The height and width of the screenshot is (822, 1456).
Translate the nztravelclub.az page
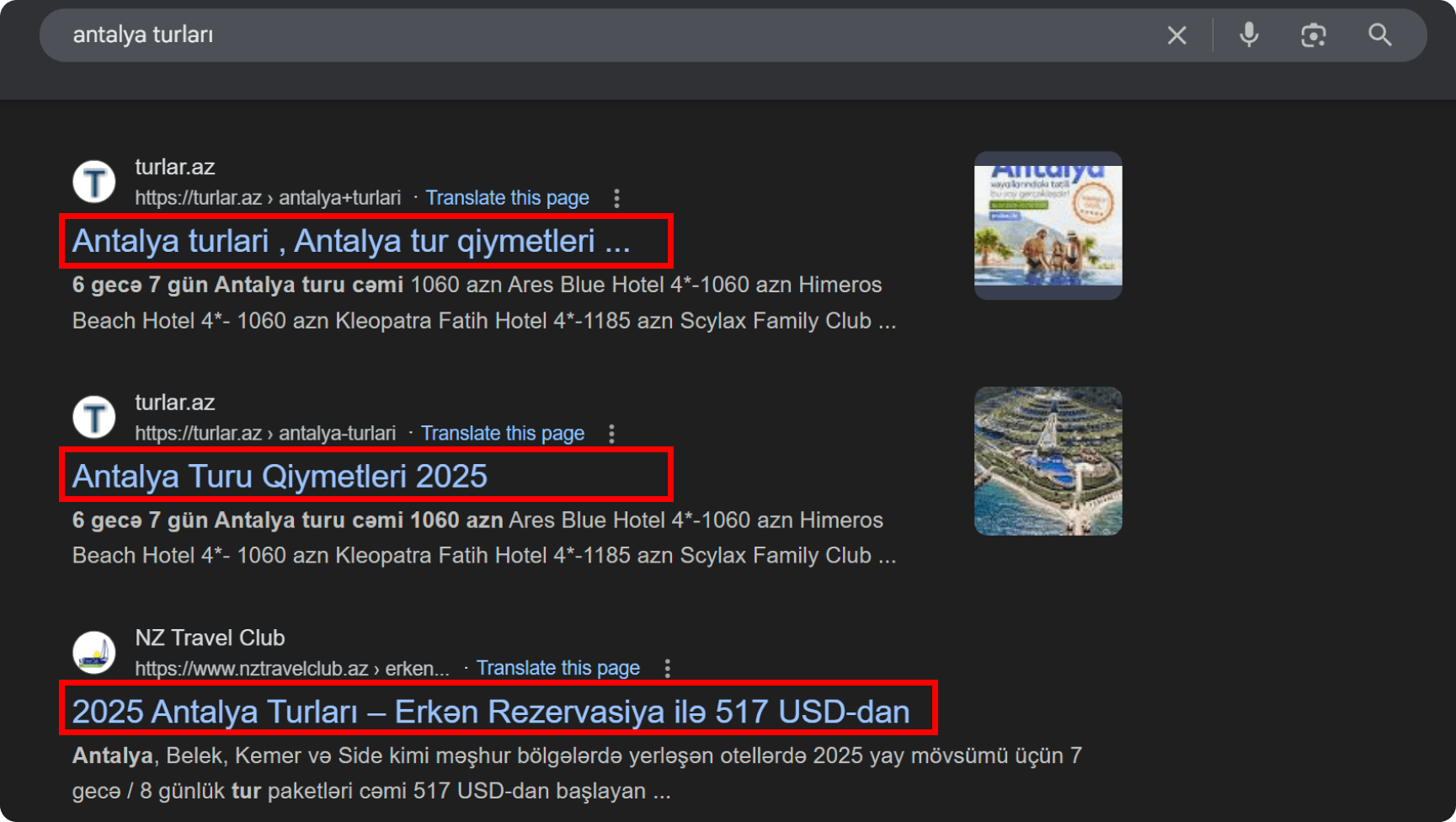point(557,668)
